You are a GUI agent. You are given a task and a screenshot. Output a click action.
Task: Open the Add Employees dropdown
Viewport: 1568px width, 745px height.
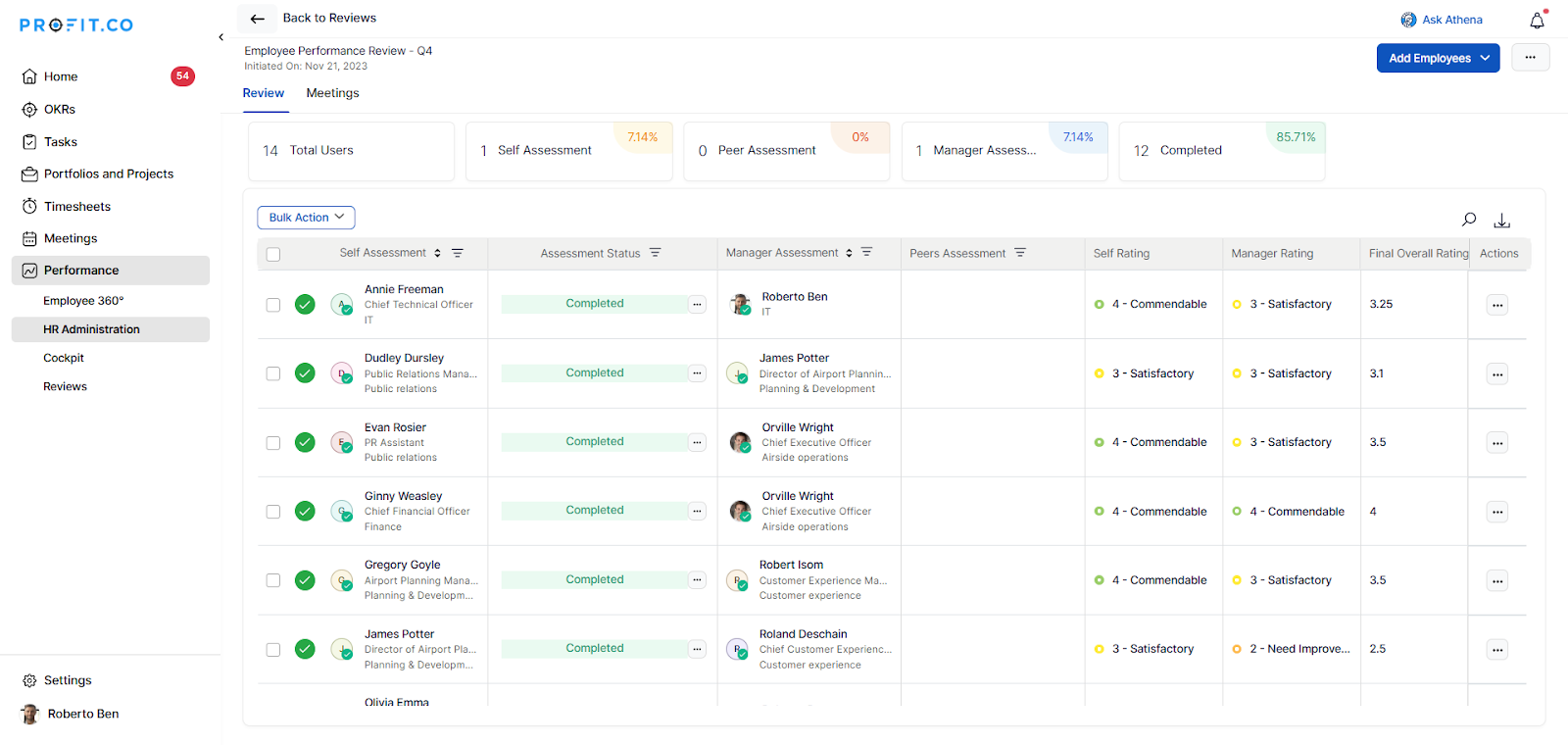[1438, 58]
